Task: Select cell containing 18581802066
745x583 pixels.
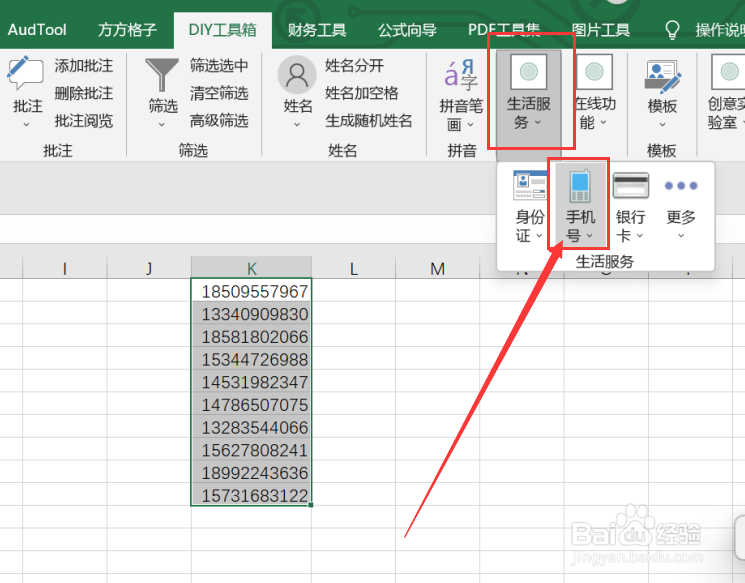Action: point(251,336)
